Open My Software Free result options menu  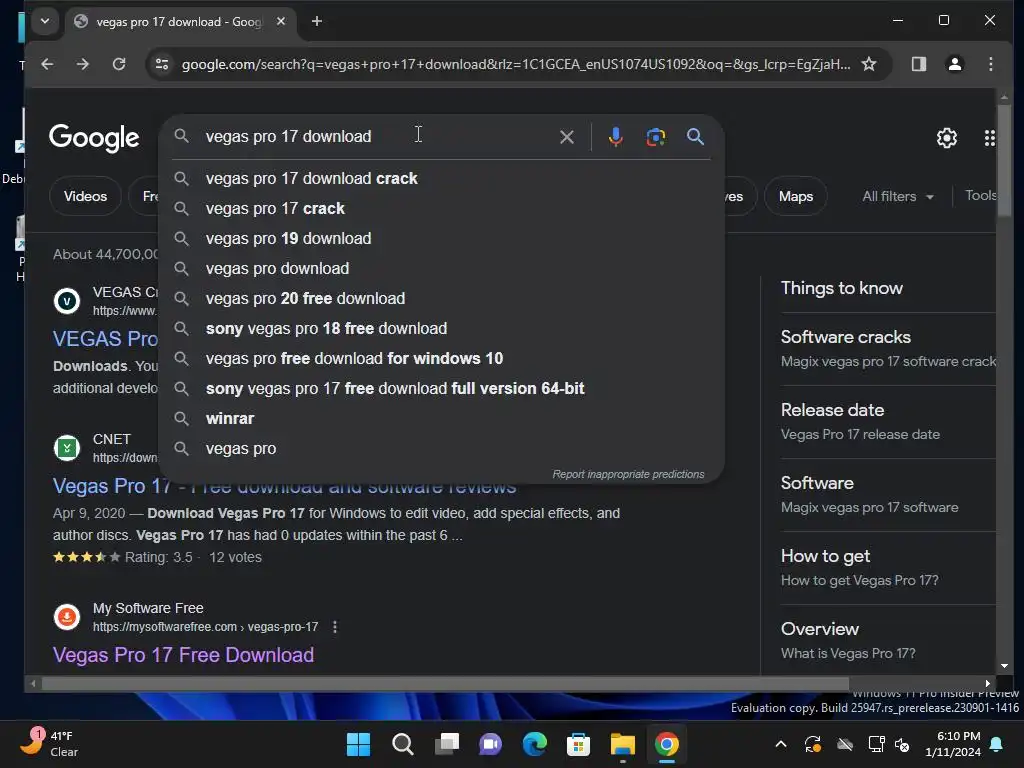335,627
